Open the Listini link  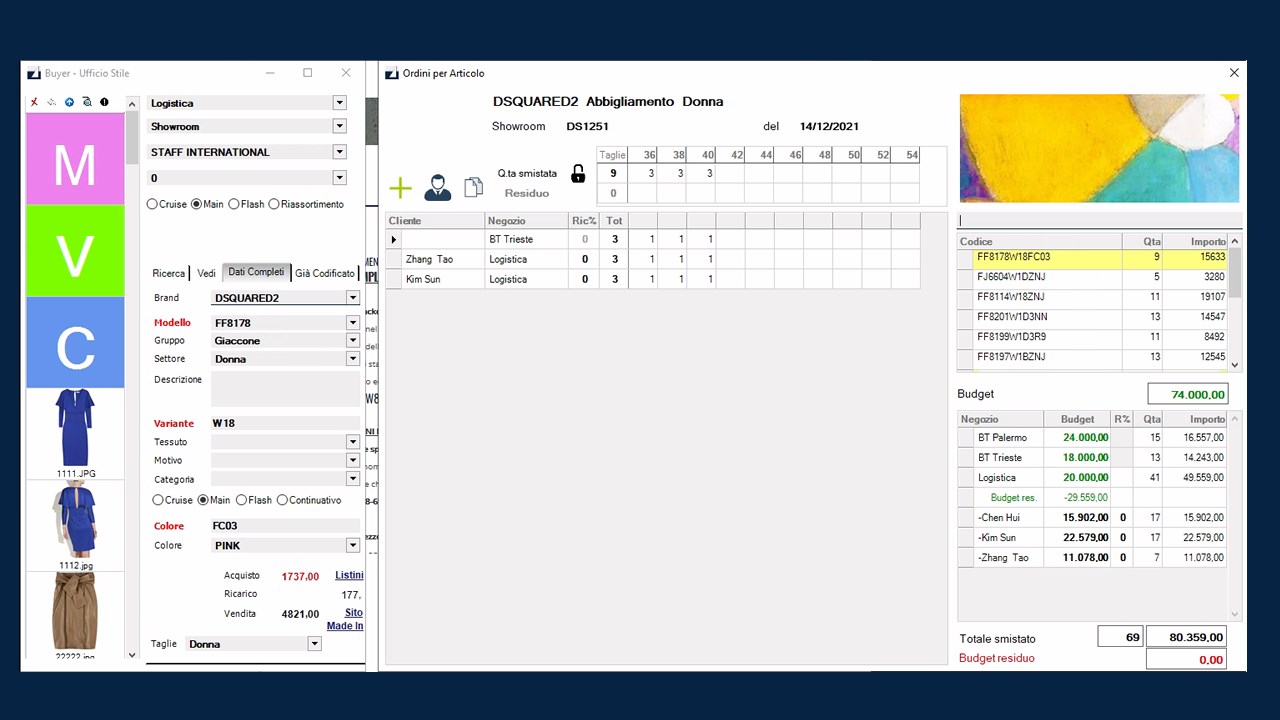349,575
